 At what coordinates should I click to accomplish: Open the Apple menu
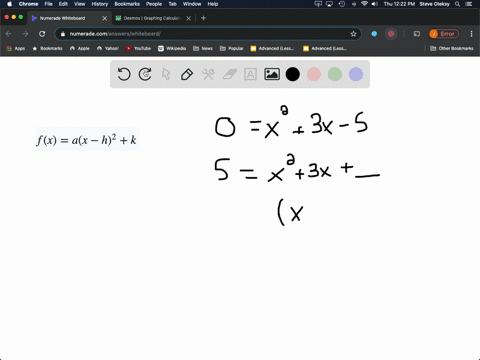[9, 4]
